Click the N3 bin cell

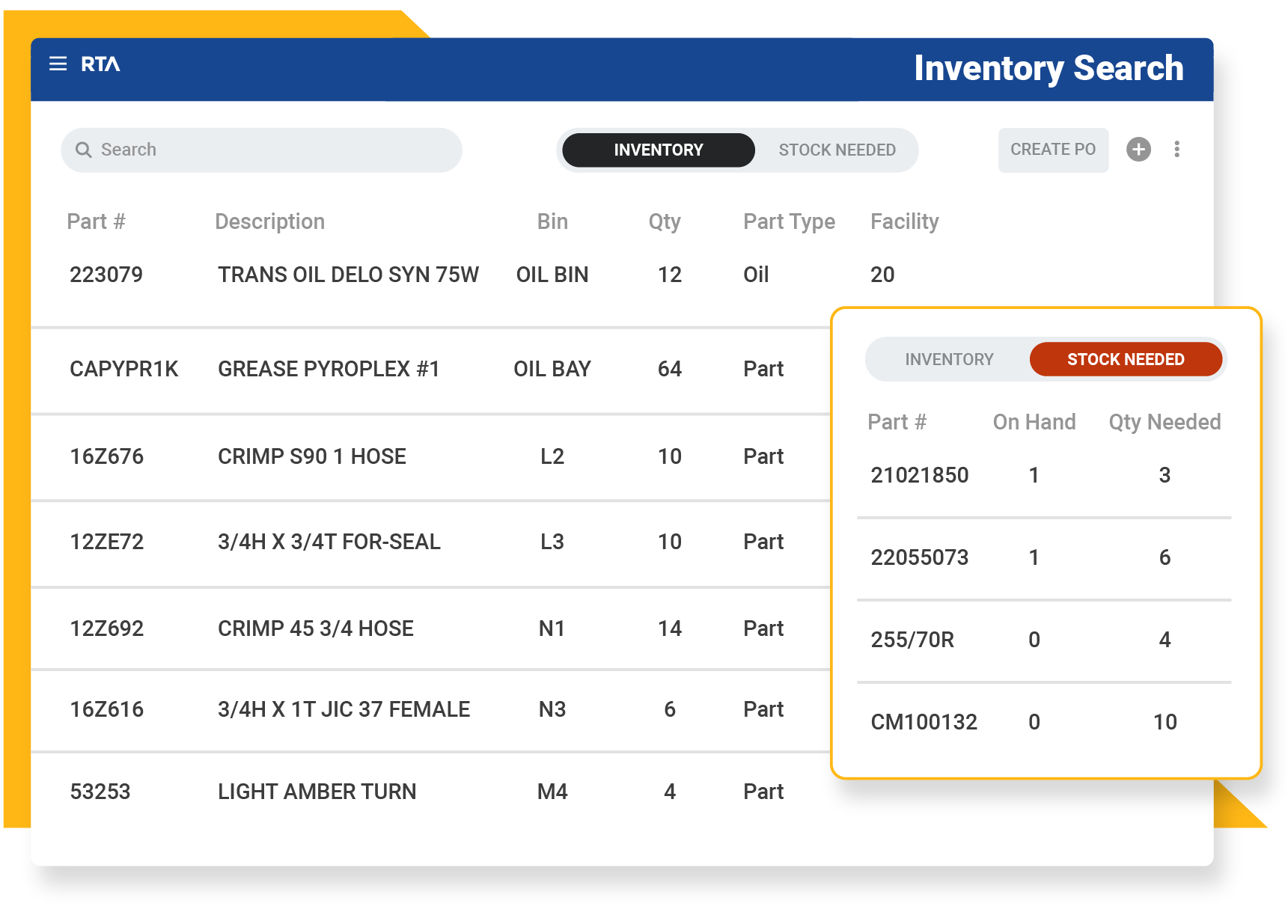[552, 709]
